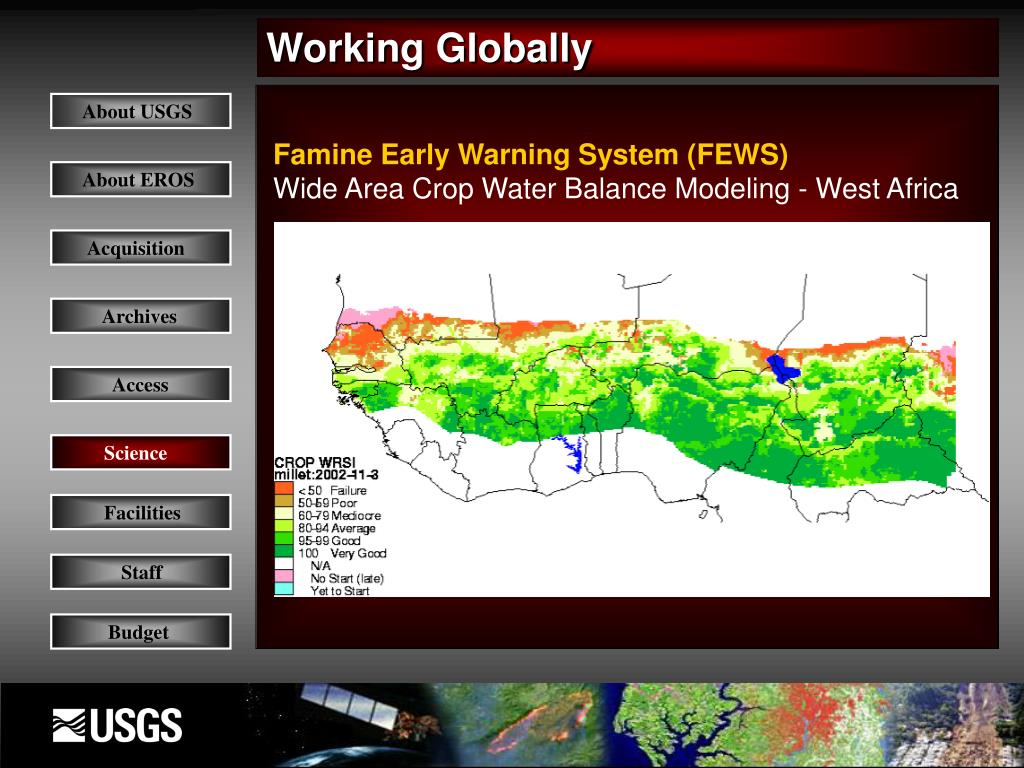Click the '80-94 Average' legend label

click(x=337, y=528)
